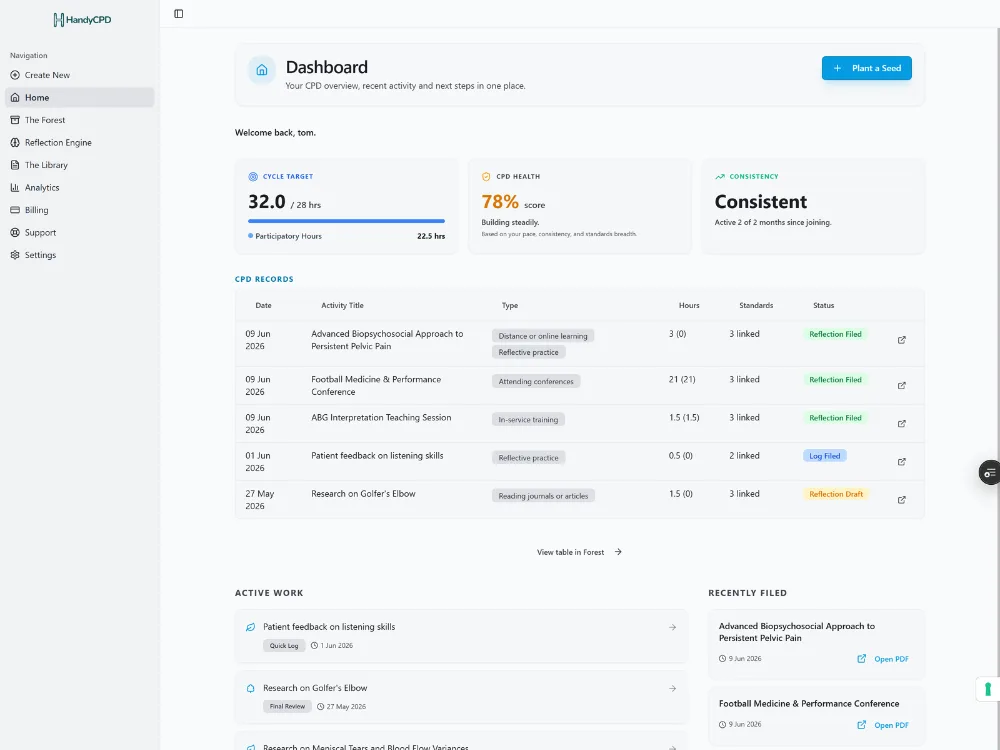This screenshot has height=750, width=1000.
Task: Click Reflection Filed badge for ABG Interpretation
Action: point(835,418)
